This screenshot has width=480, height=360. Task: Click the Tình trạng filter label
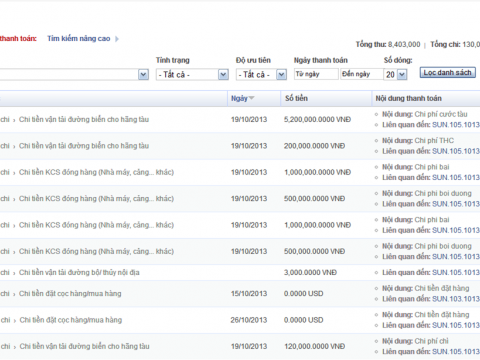[x=173, y=60]
